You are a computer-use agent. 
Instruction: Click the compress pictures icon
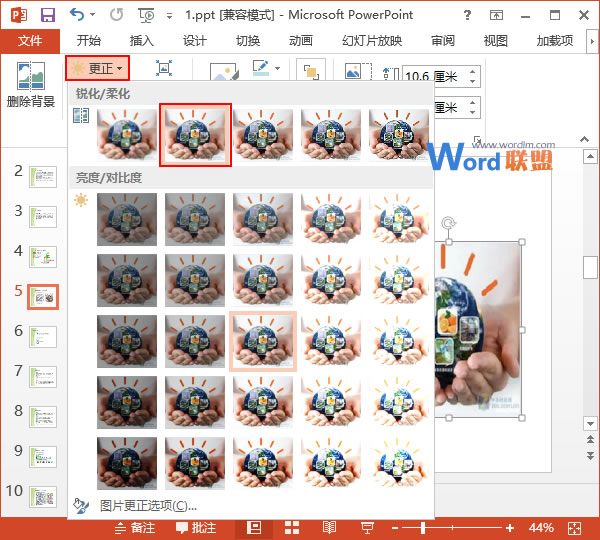[164, 69]
